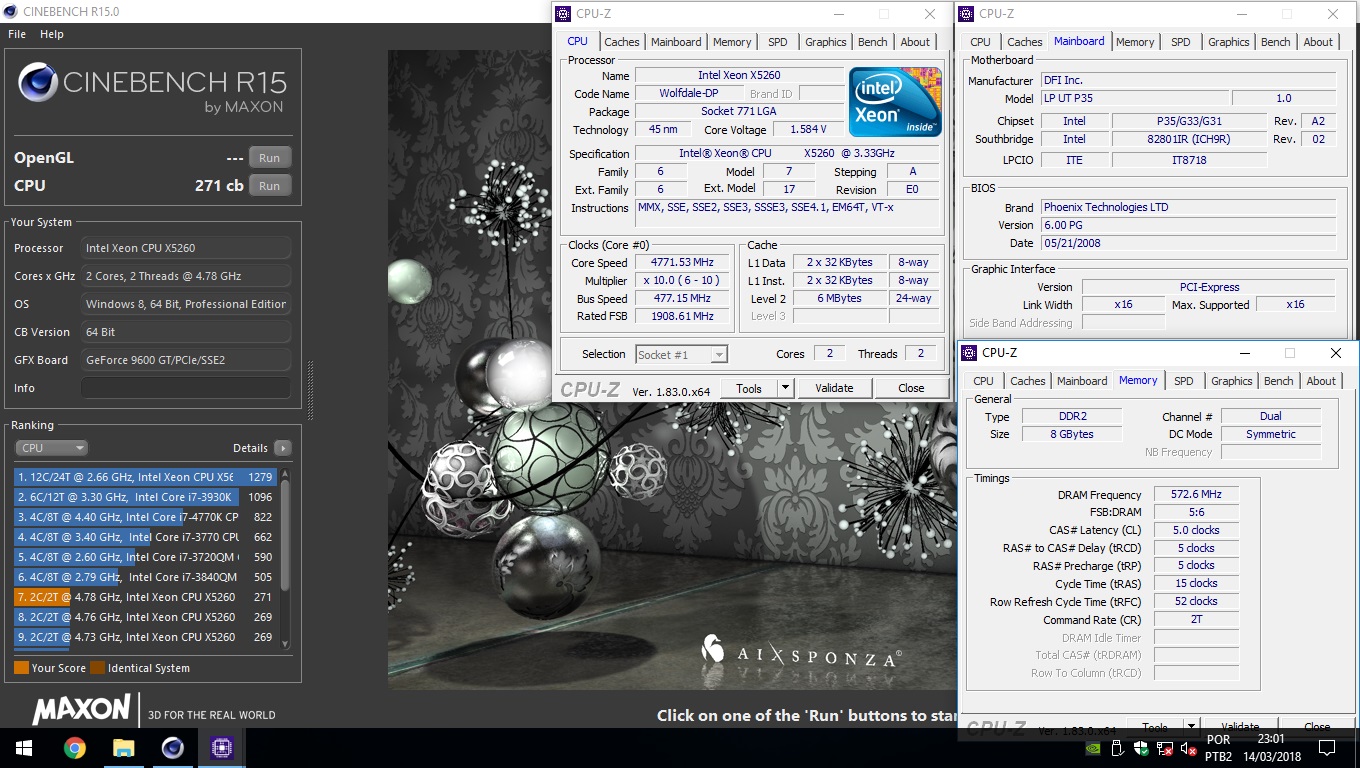The width and height of the screenshot is (1360, 768).
Task: Click ranking scrollbar up arrow
Action: coord(285,474)
